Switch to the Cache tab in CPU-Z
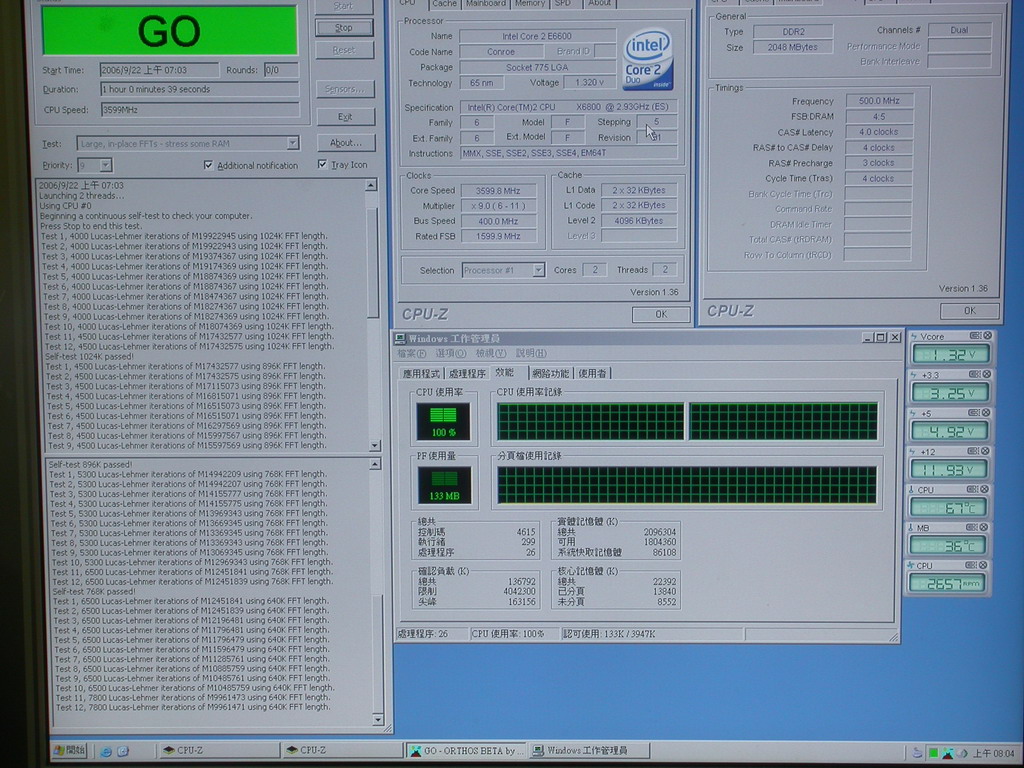This screenshot has width=1024, height=768. point(444,4)
